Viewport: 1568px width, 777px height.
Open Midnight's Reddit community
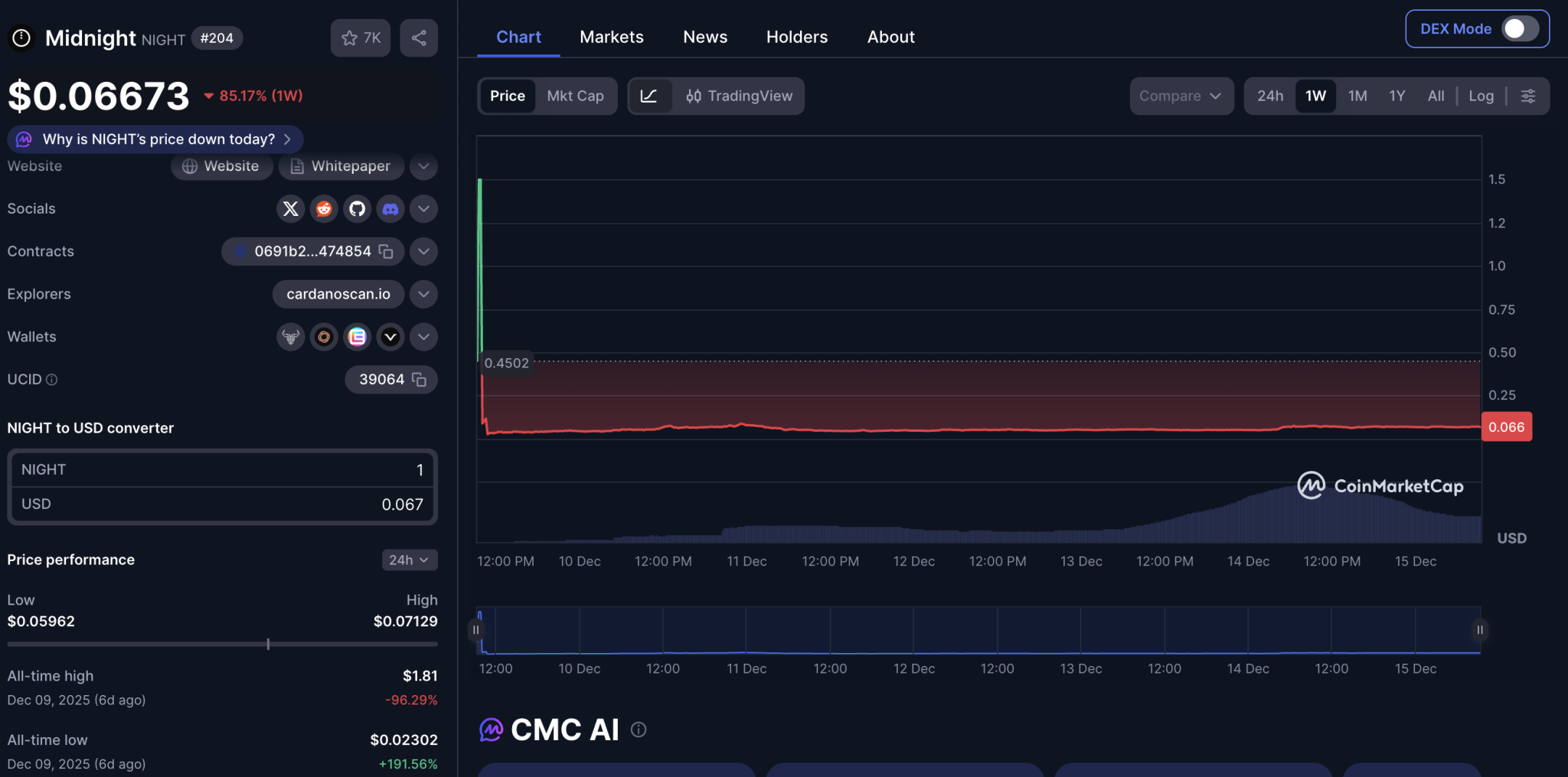[x=323, y=208]
